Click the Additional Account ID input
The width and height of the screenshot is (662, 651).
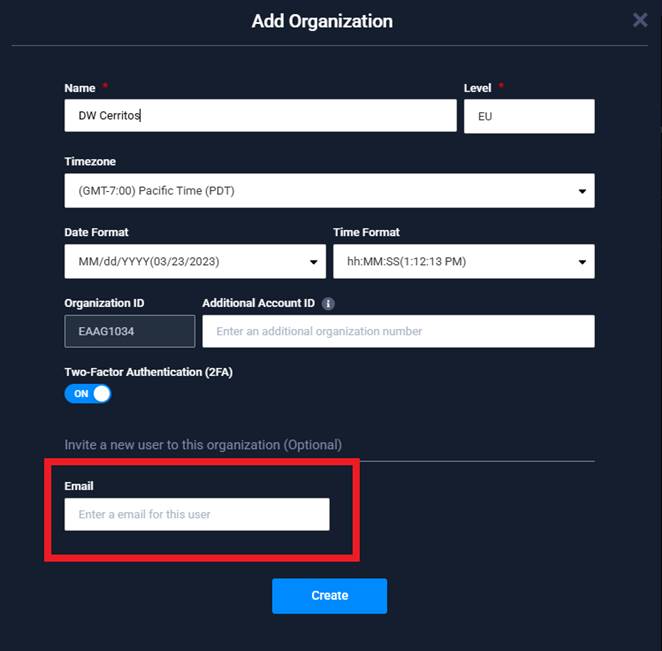tap(398, 331)
